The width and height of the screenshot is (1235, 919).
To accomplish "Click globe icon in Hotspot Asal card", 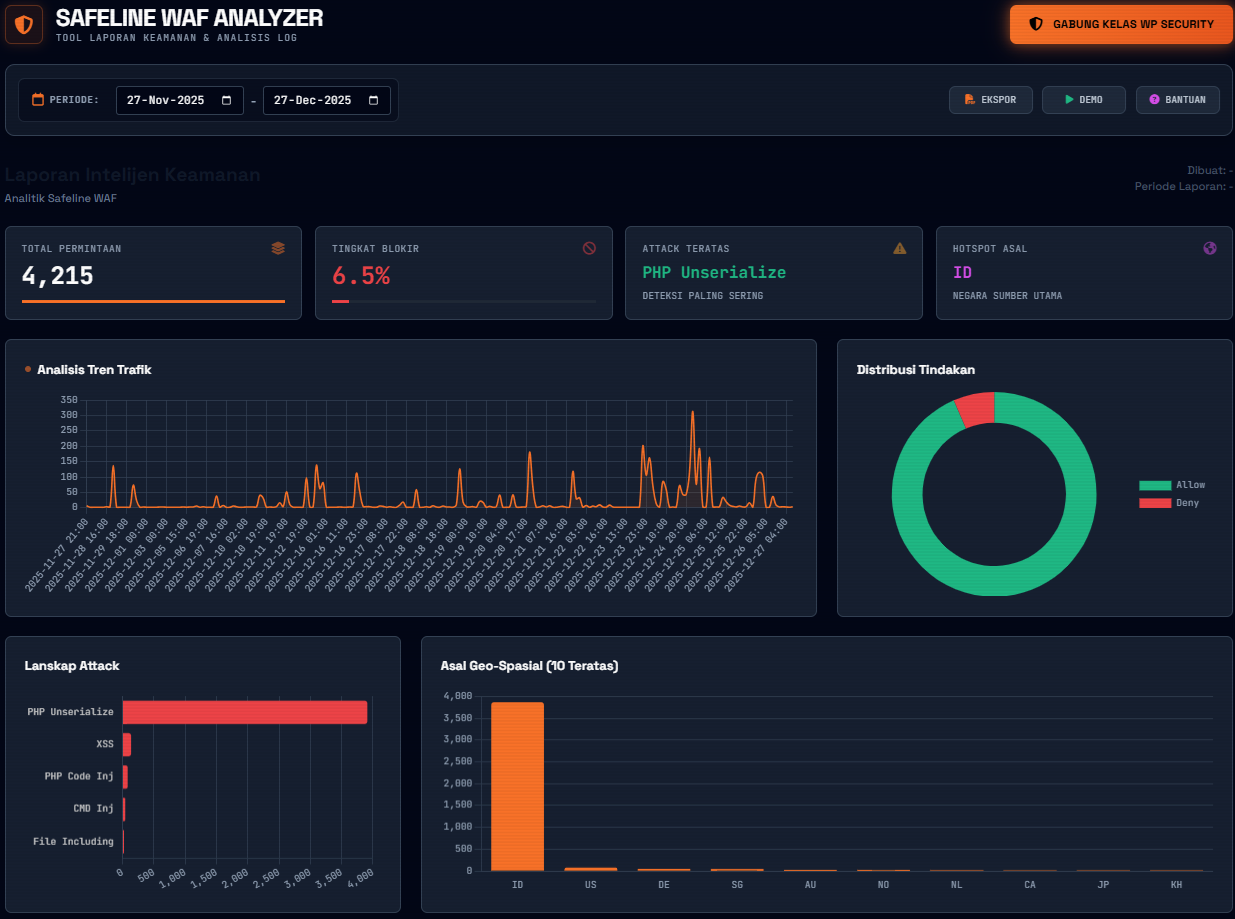I will pyautogui.click(x=1210, y=248).
